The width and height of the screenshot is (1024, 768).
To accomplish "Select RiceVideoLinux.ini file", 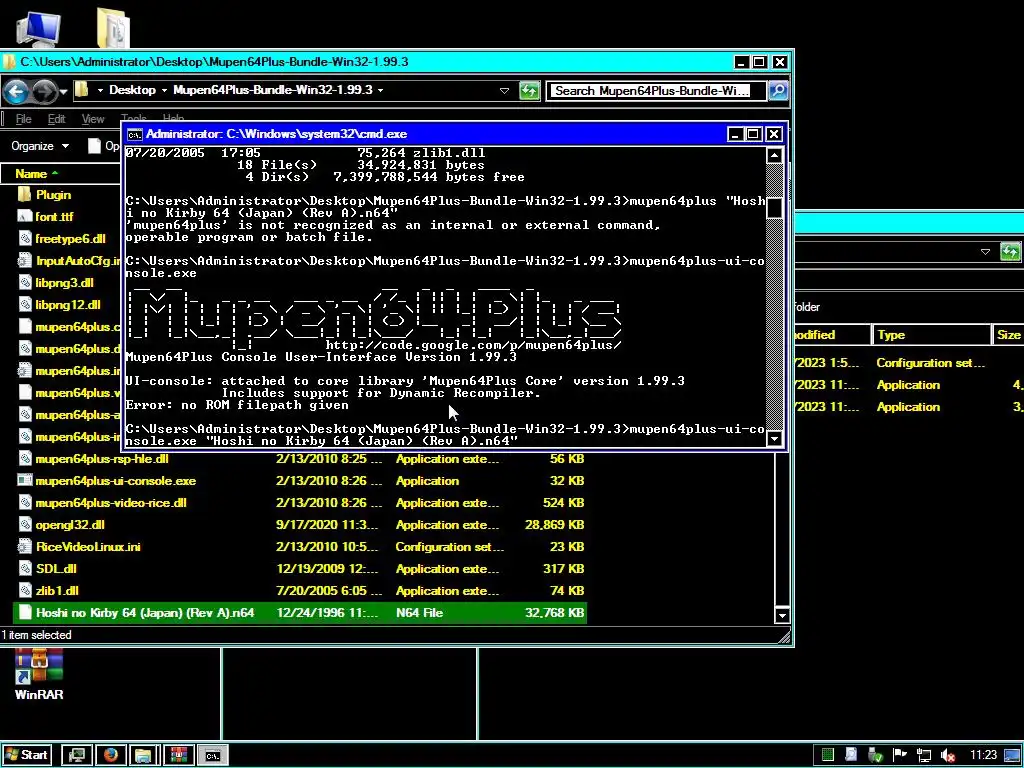I will coord(80,547).
